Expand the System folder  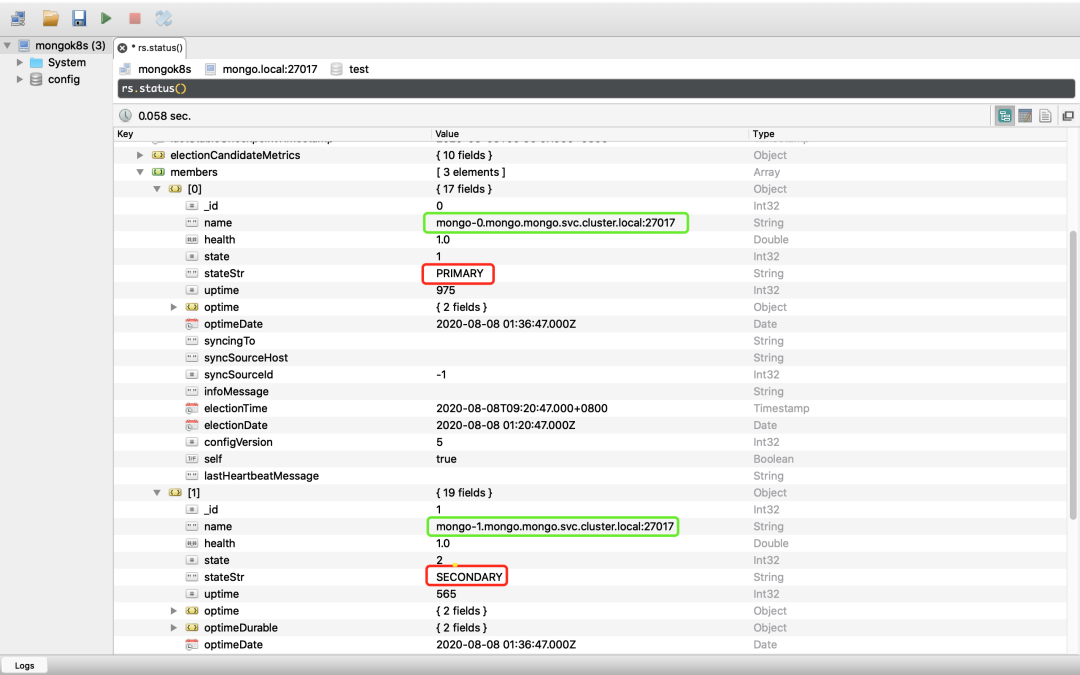pyautogui.click(x=19, y=62)
